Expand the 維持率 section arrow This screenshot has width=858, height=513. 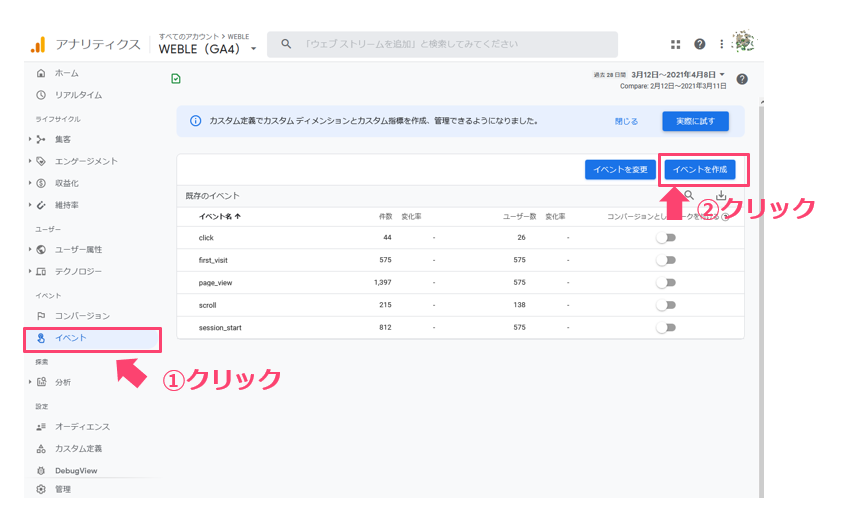point(30,205)
